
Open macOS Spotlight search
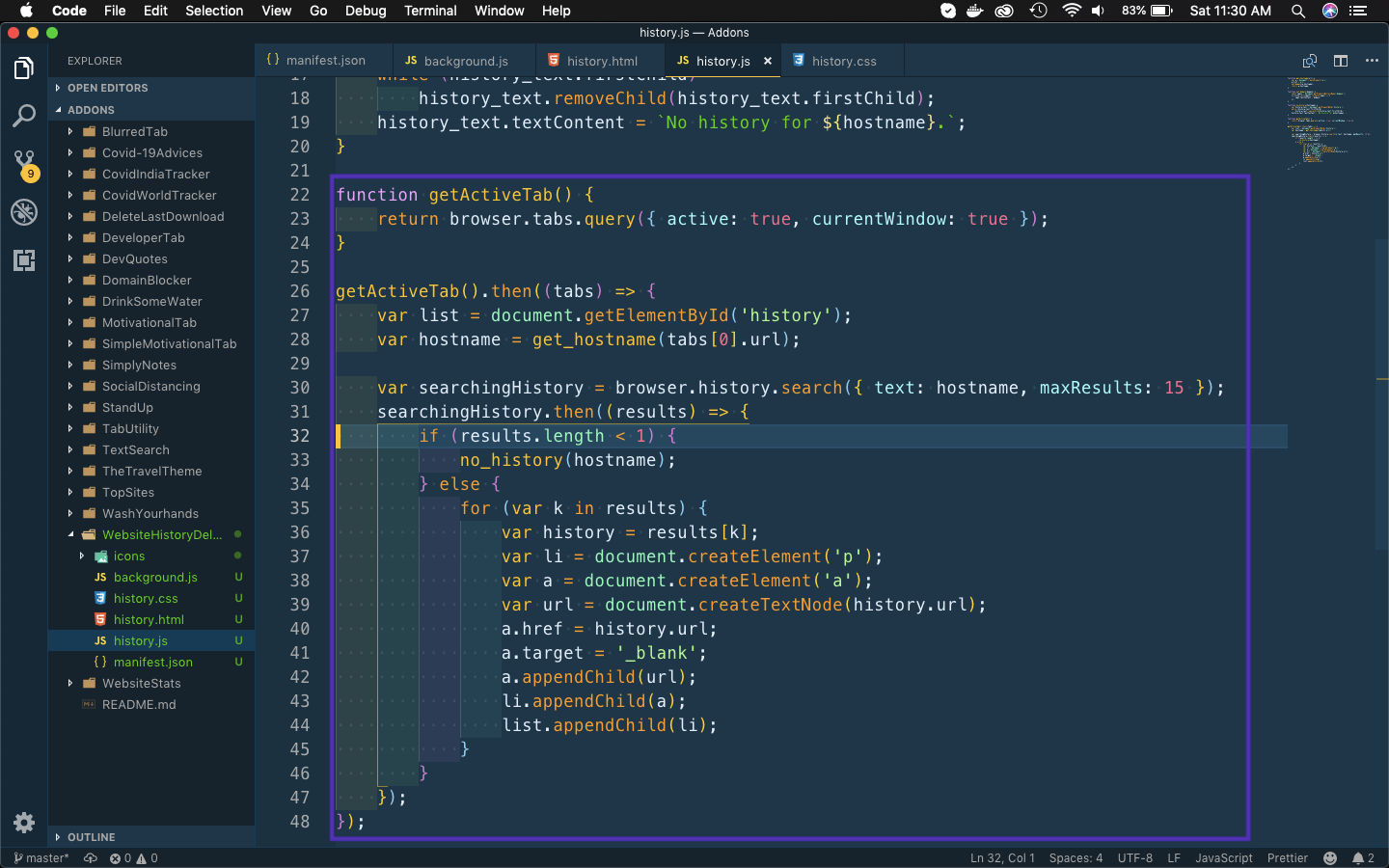point(1298,11)
